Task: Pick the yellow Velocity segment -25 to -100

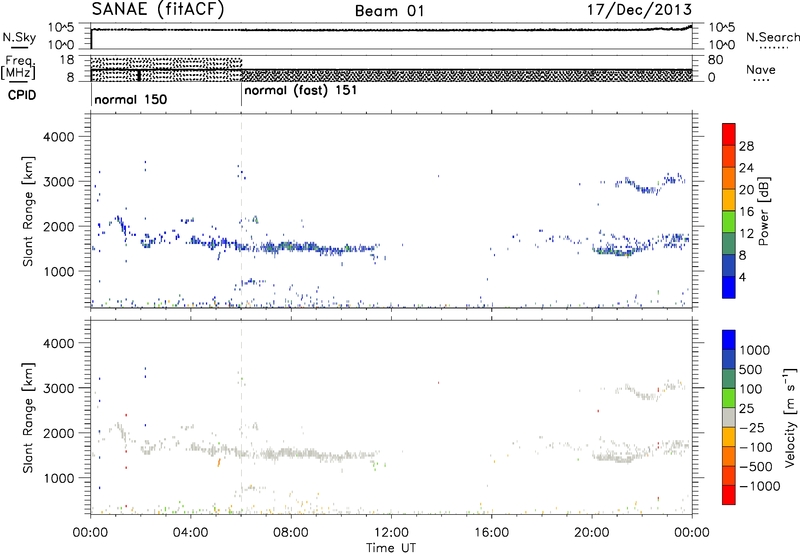Action: pyautogui.click(x=729, y=437)
